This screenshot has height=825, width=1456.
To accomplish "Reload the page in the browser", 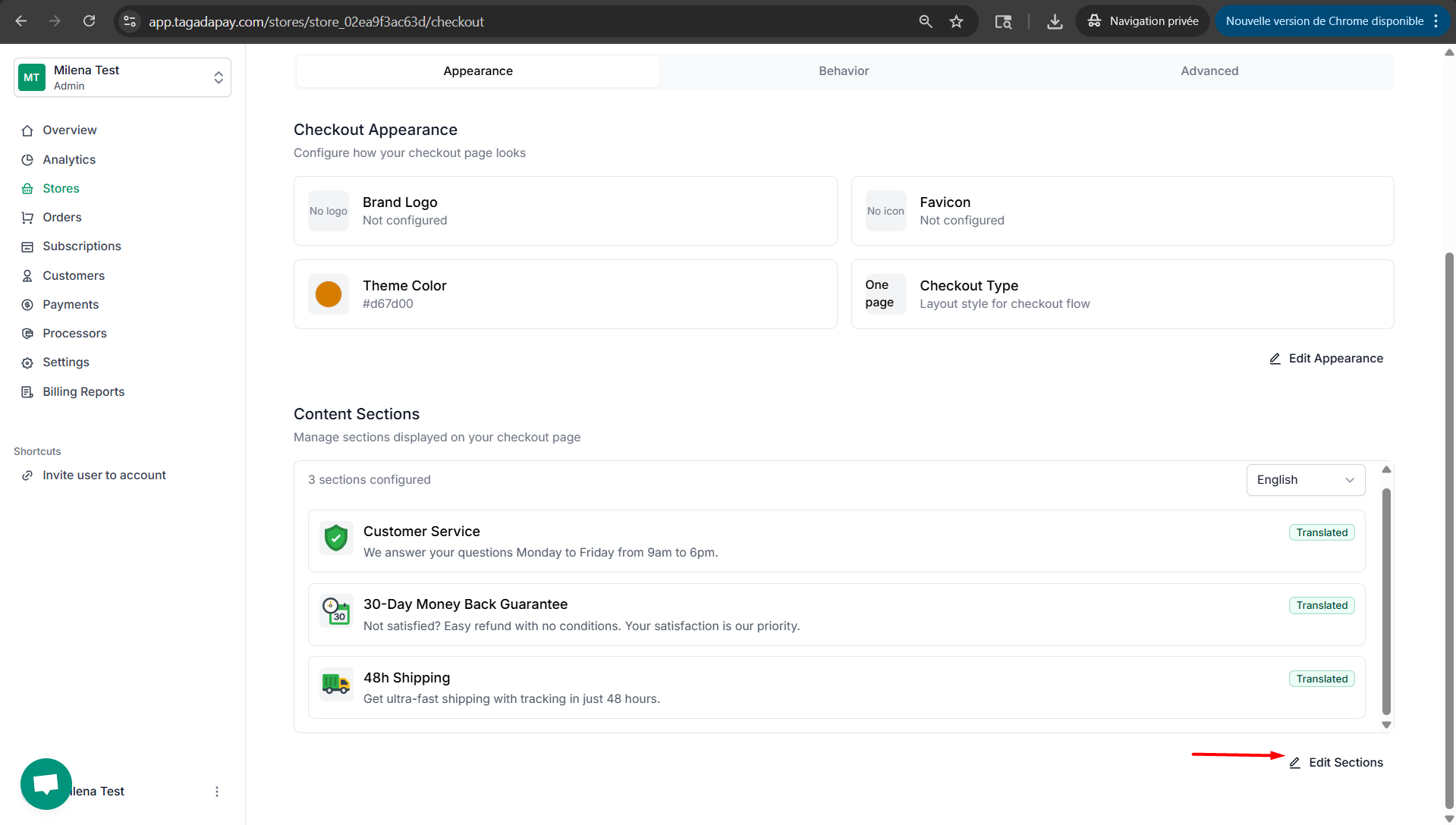I will (90, 21).
